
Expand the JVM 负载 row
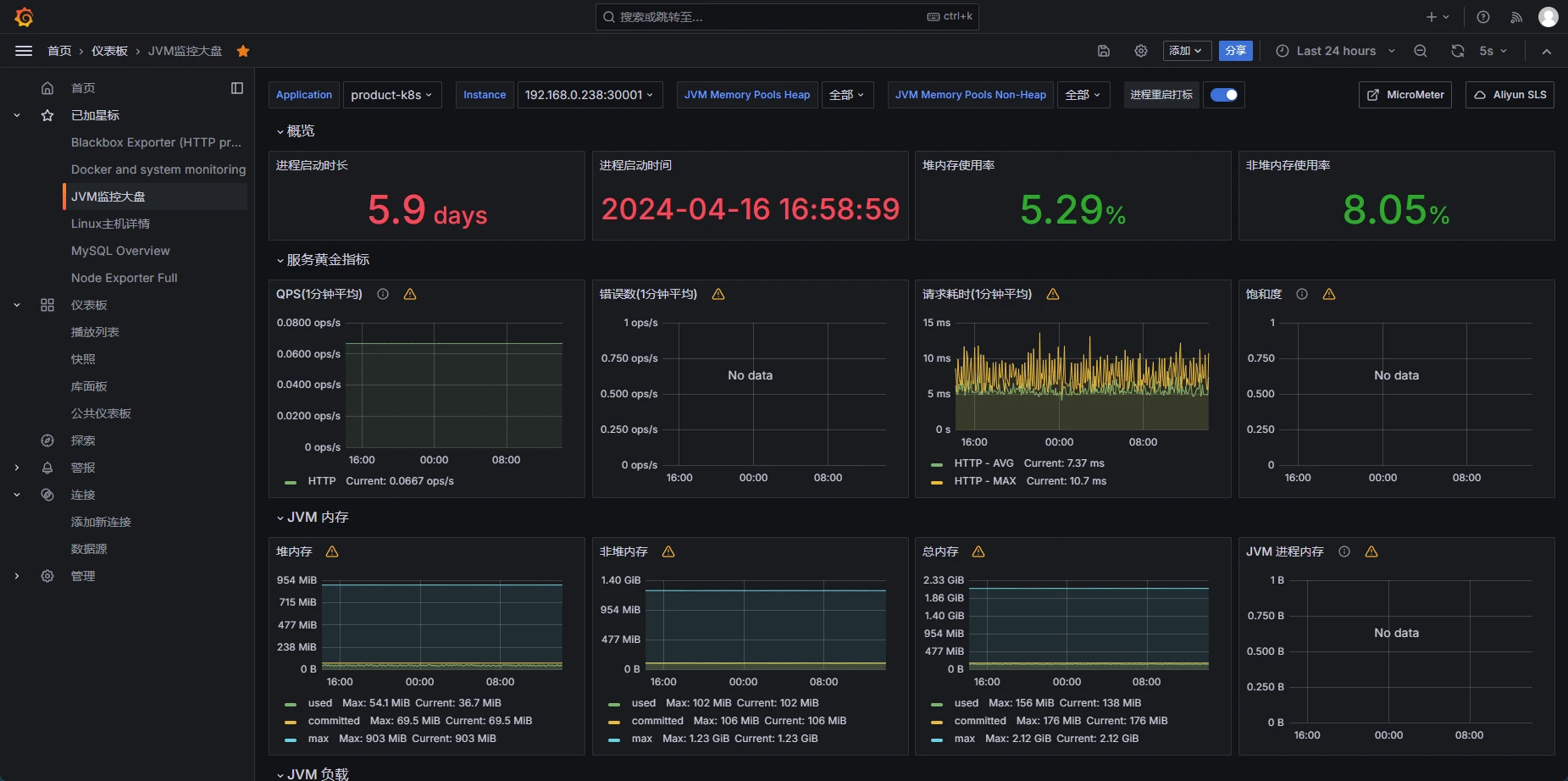[x=313, y=774]
